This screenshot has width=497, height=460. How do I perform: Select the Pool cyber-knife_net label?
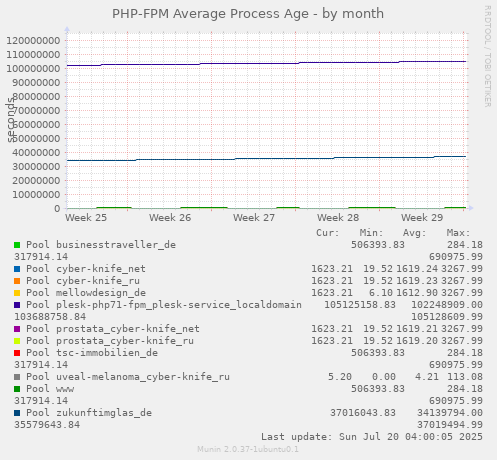[x=86, y=269]
